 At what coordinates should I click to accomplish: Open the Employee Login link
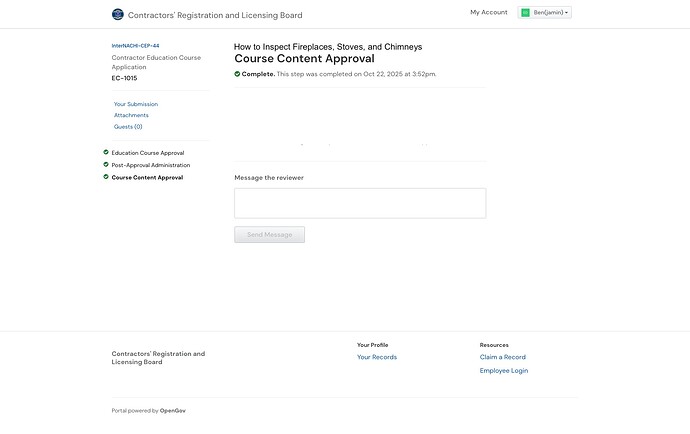[x=504, y=371]
